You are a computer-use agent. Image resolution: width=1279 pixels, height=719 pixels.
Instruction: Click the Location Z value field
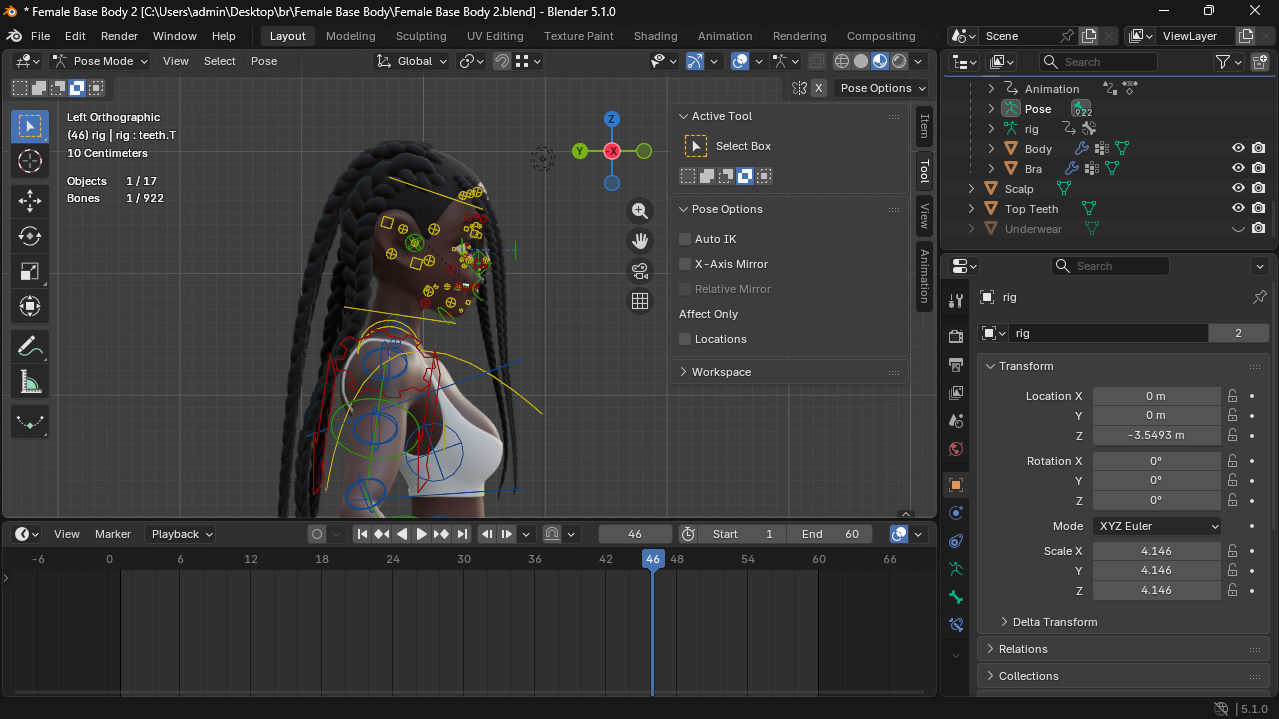[x=1156, y=435]
